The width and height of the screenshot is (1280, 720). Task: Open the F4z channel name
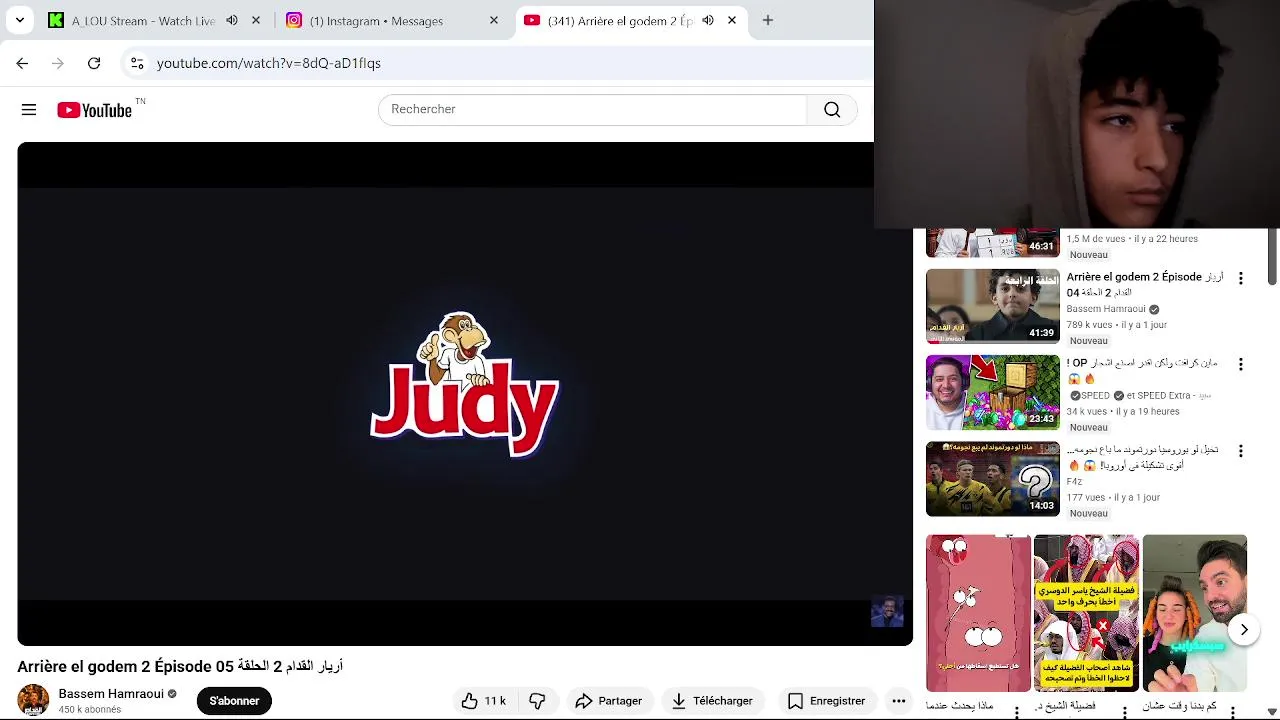(1074, 482)
